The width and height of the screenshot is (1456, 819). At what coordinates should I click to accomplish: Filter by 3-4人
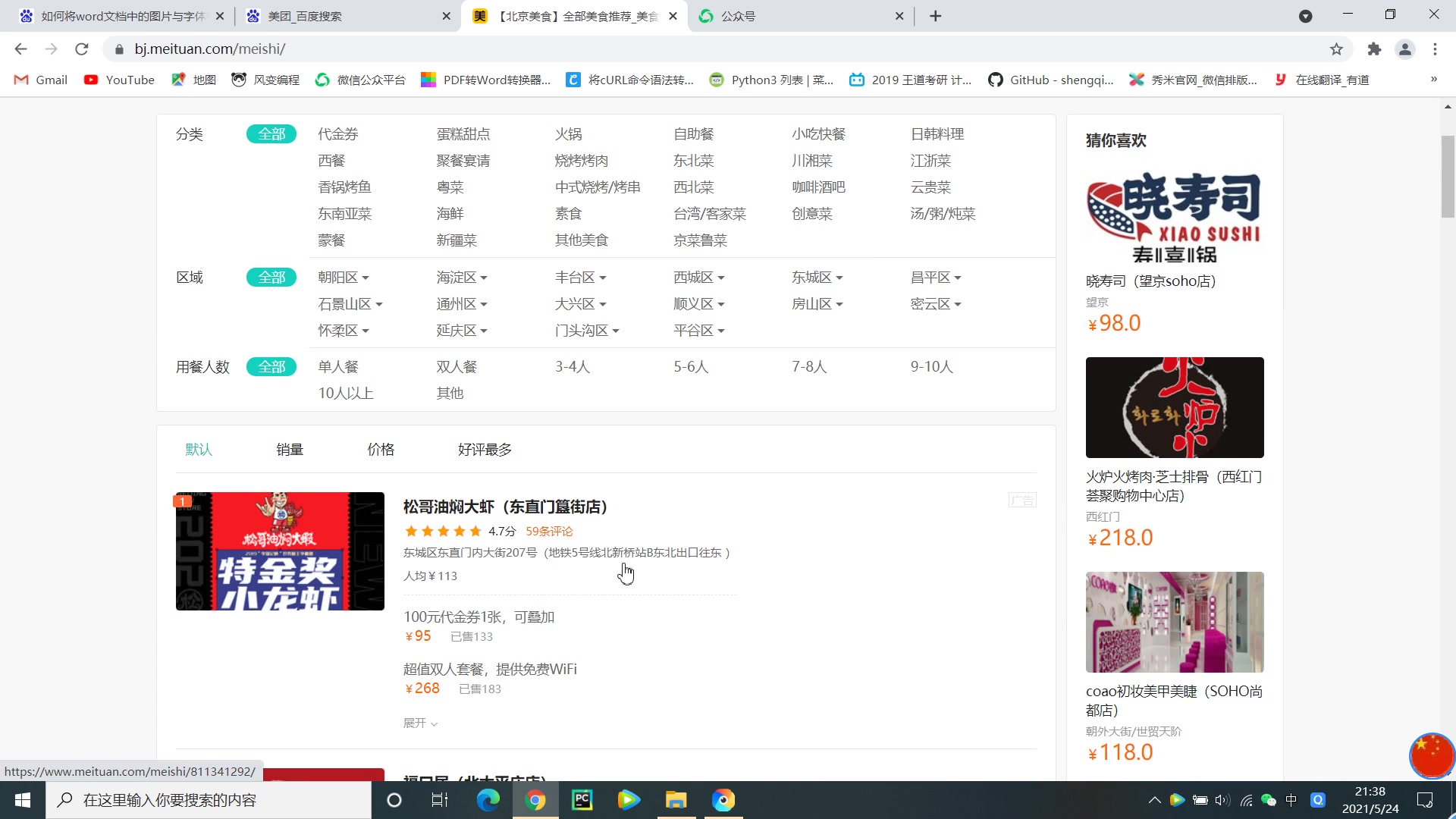[573, 367]
